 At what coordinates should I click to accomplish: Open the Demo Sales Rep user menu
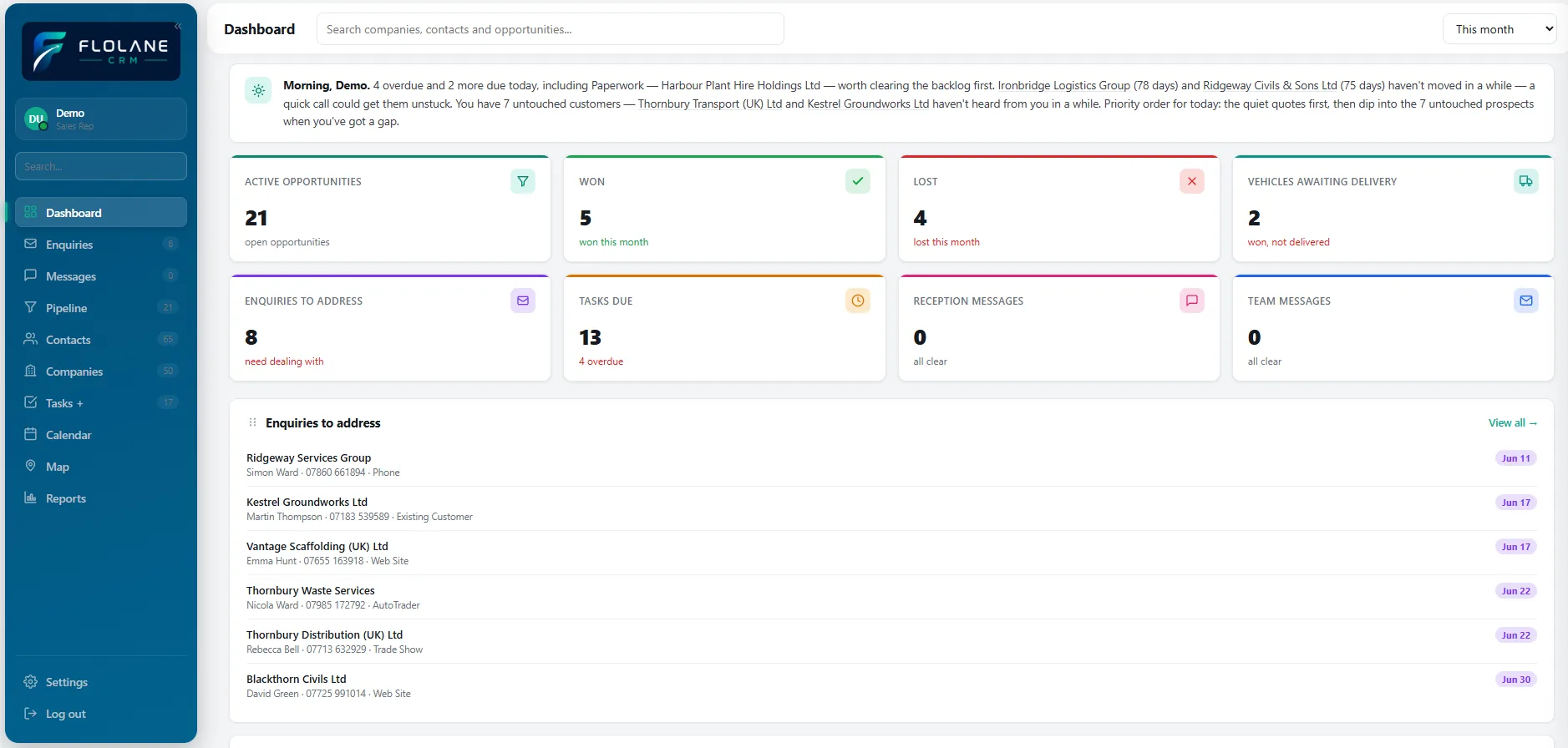(x=101, y=119)
